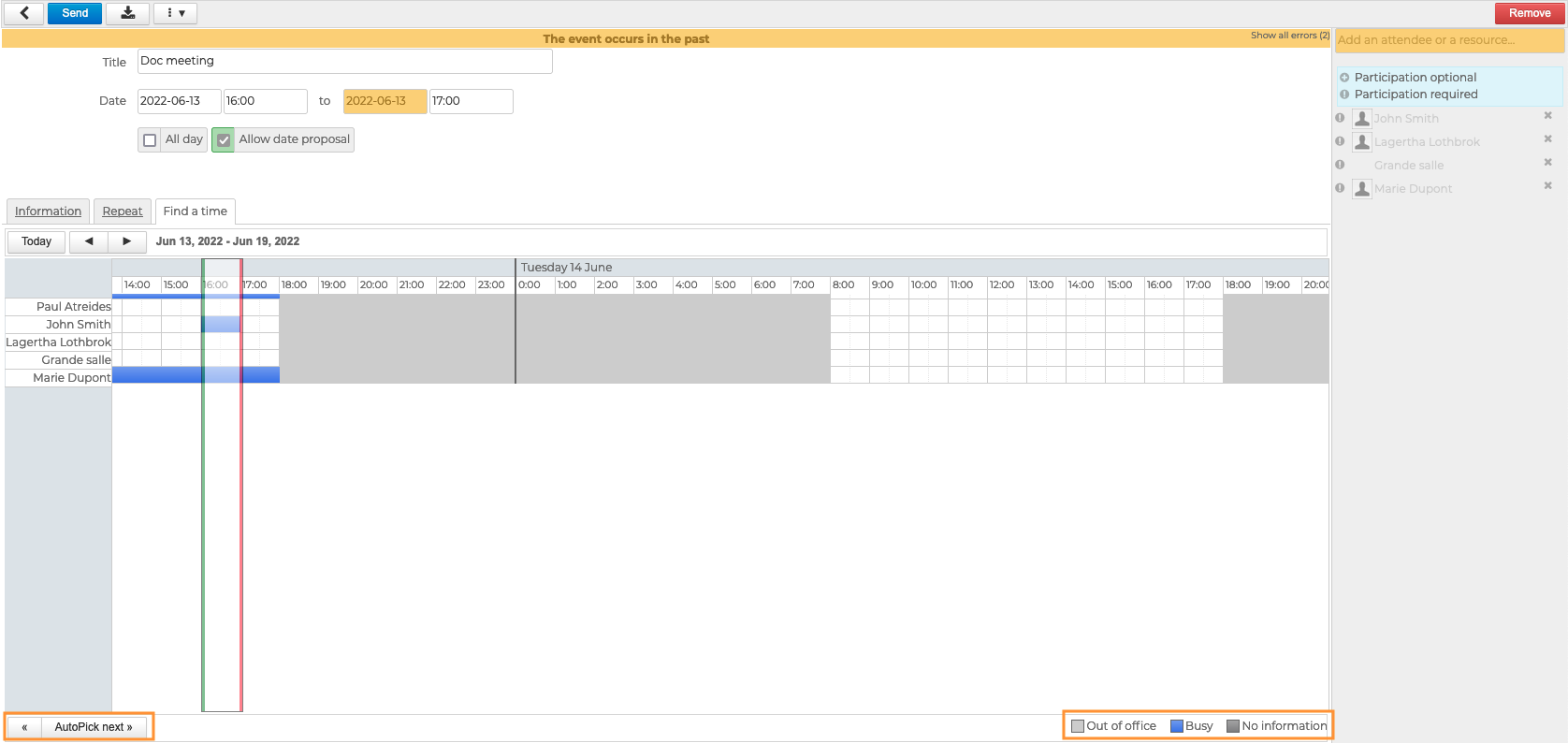Remove Lagertha Lothbrok from attendees
Viewport: 1568px width, 743px height.
(1547, 139)
